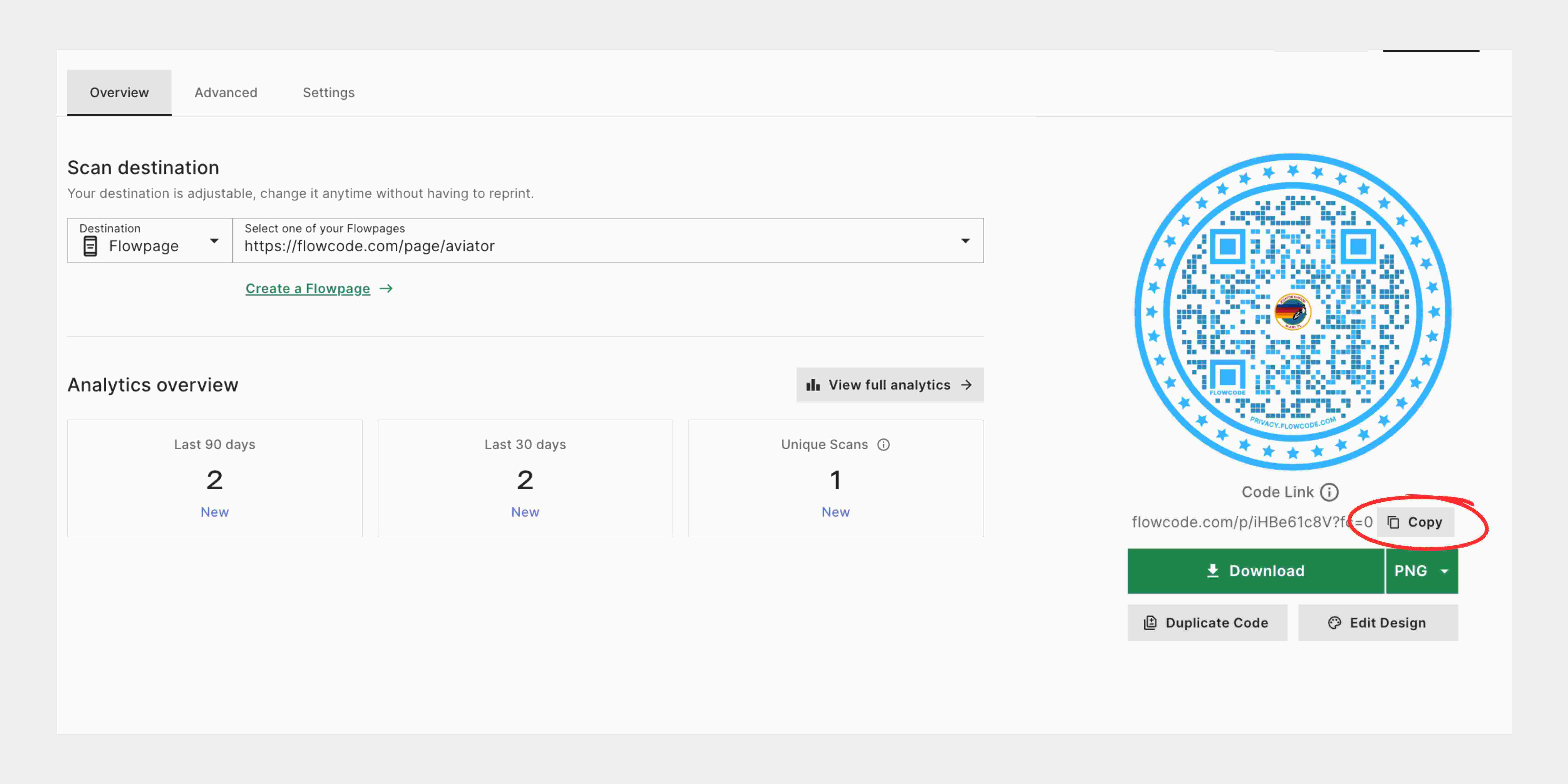This screenshot has width=1568, height=784.
Task: Switch to the Advanced tab
Action: pos(226,92)
